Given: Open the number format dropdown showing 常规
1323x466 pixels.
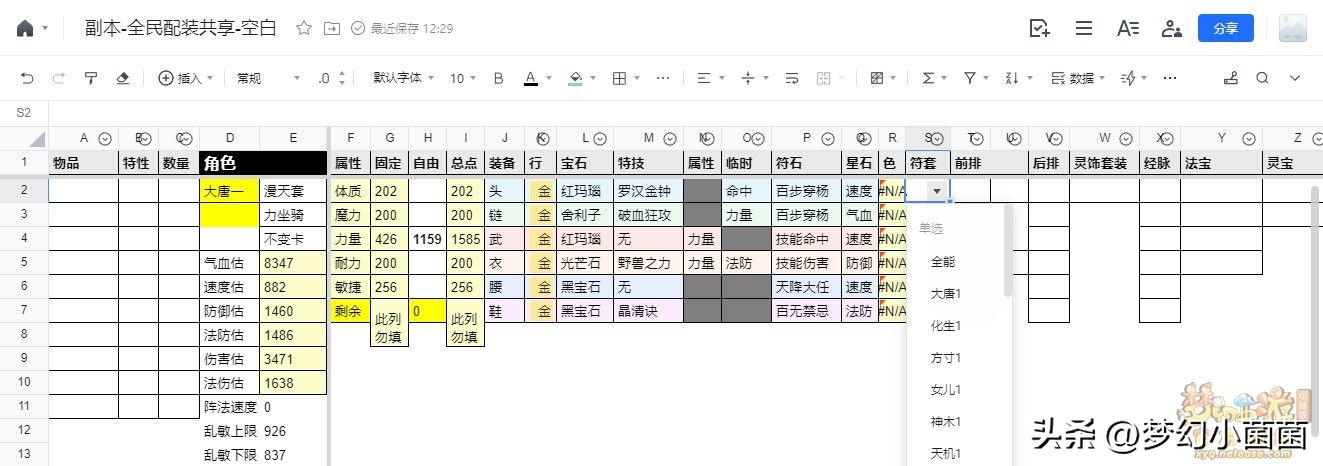Looking at the screenshot, I should coord(268,78).
